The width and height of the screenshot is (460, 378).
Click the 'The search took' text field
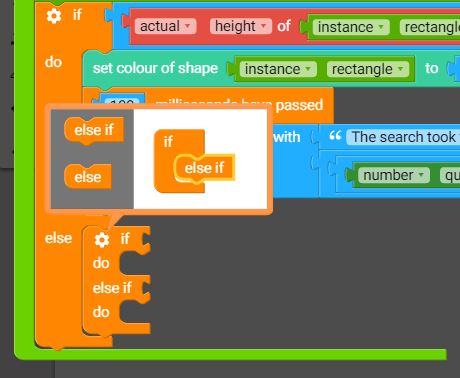coord(403,137)
